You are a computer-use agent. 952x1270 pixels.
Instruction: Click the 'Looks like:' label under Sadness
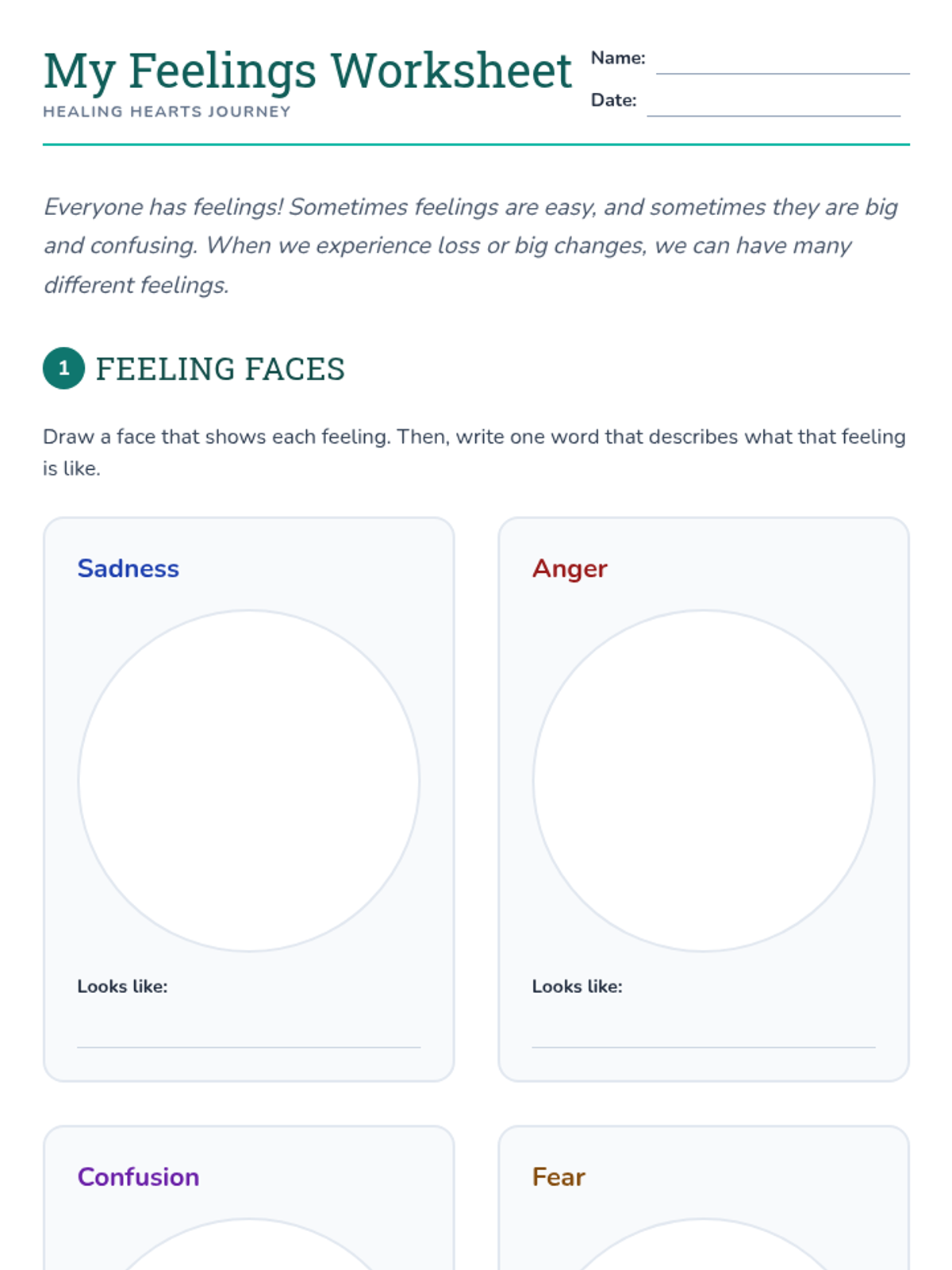122,987
